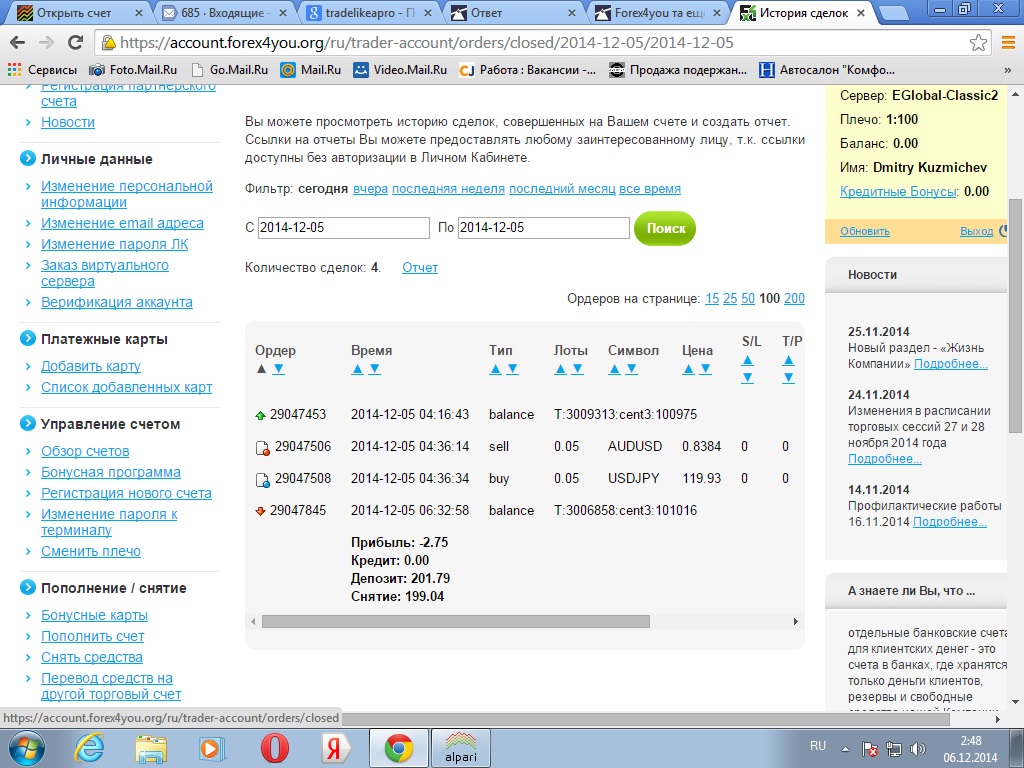Filter deals by вчера
1024x768 pixels.
click(370, 189)
